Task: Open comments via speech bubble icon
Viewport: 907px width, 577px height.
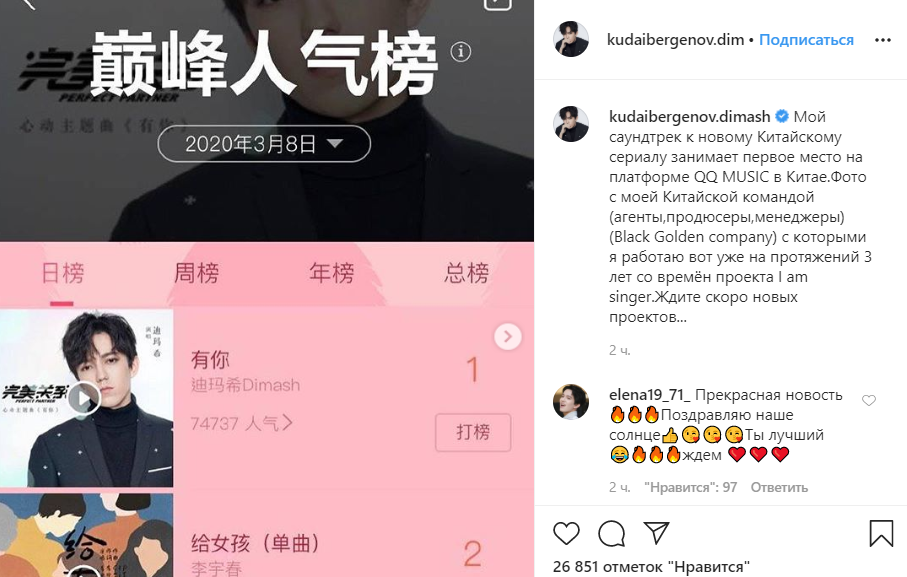Action: point(611,533)
